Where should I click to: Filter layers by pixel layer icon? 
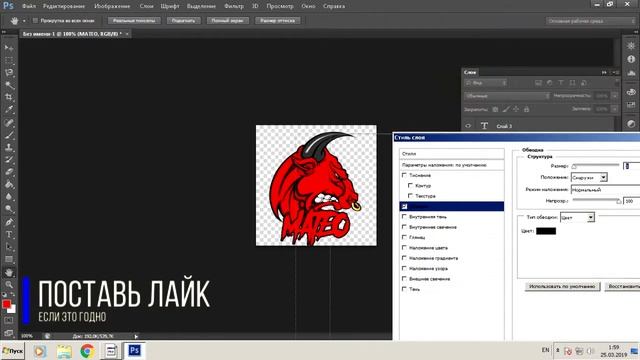click(538, 83)
